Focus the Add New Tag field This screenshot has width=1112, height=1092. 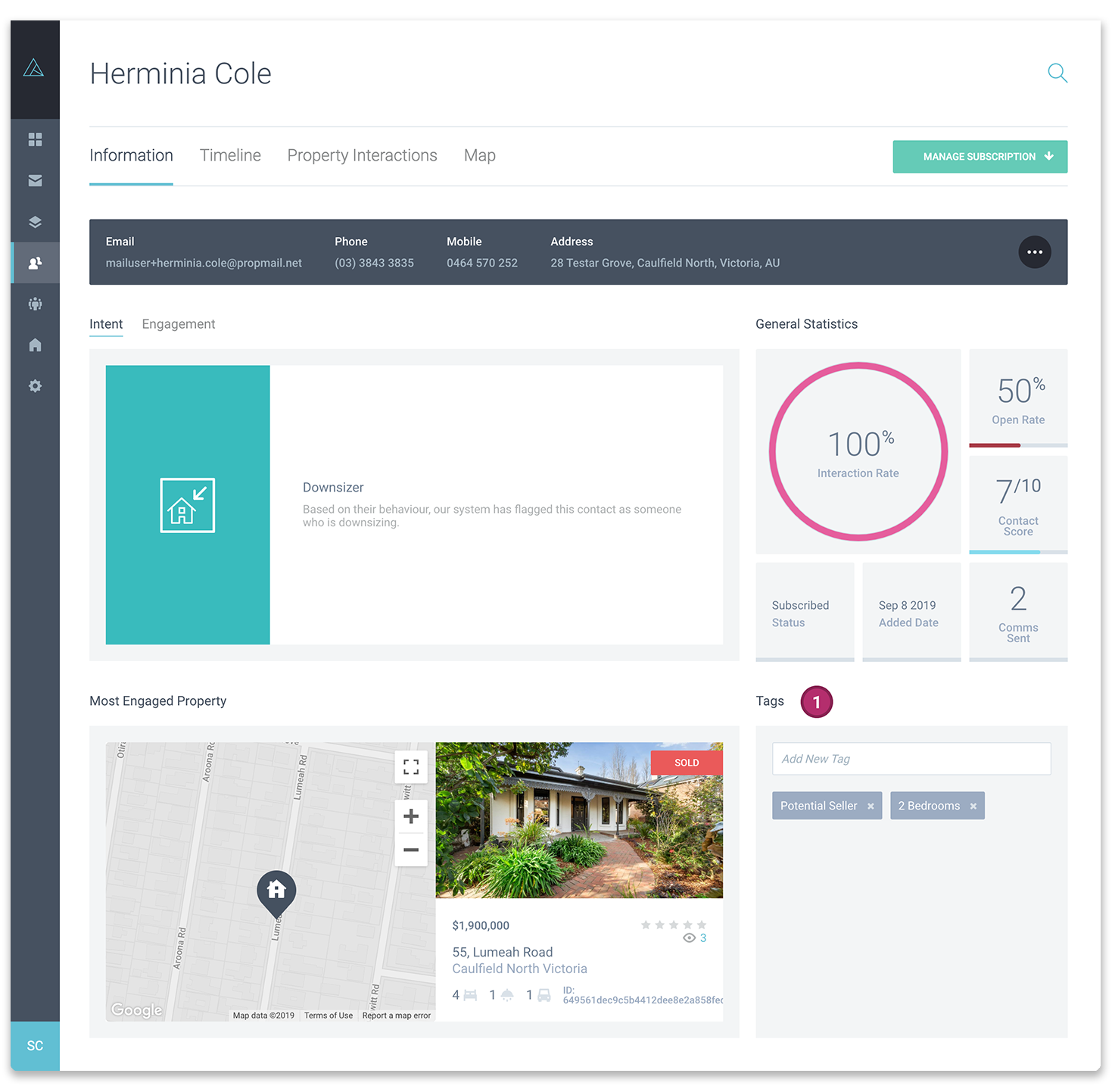[911, 759]
